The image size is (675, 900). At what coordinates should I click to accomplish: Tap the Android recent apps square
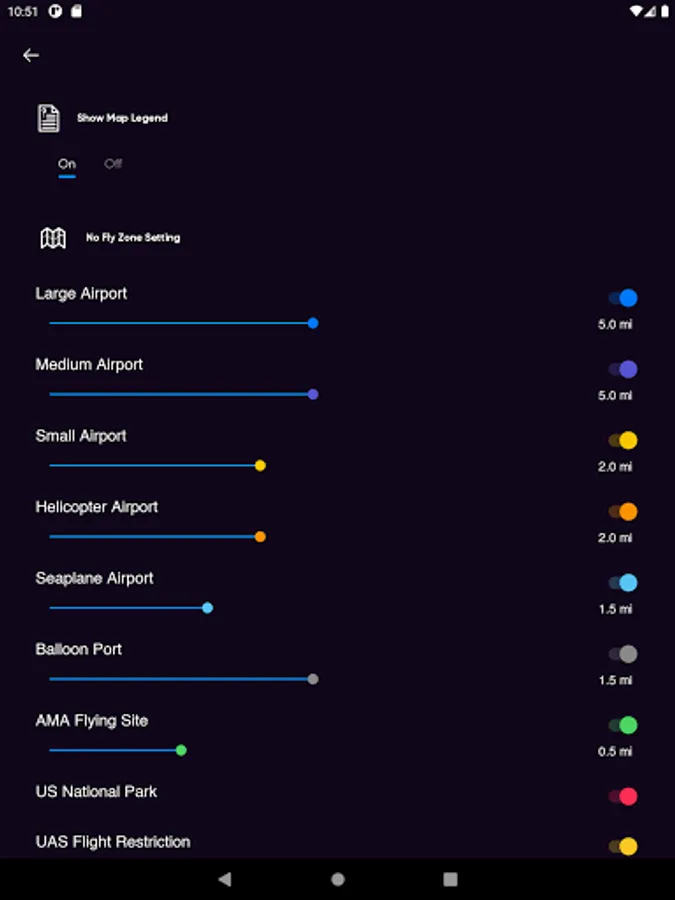click(451, 879)
